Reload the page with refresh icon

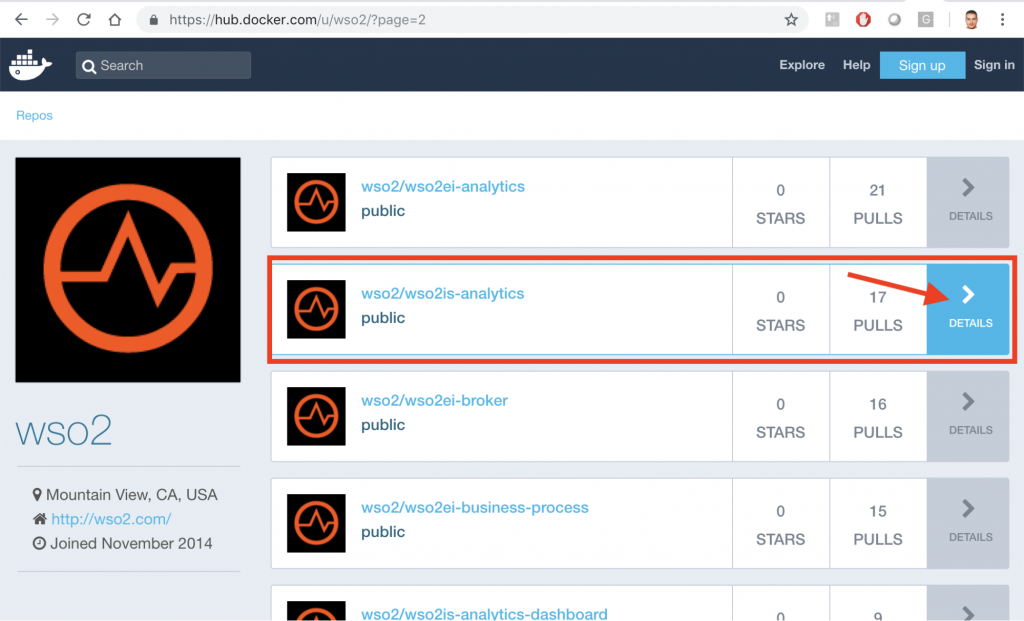click(84, 19)
